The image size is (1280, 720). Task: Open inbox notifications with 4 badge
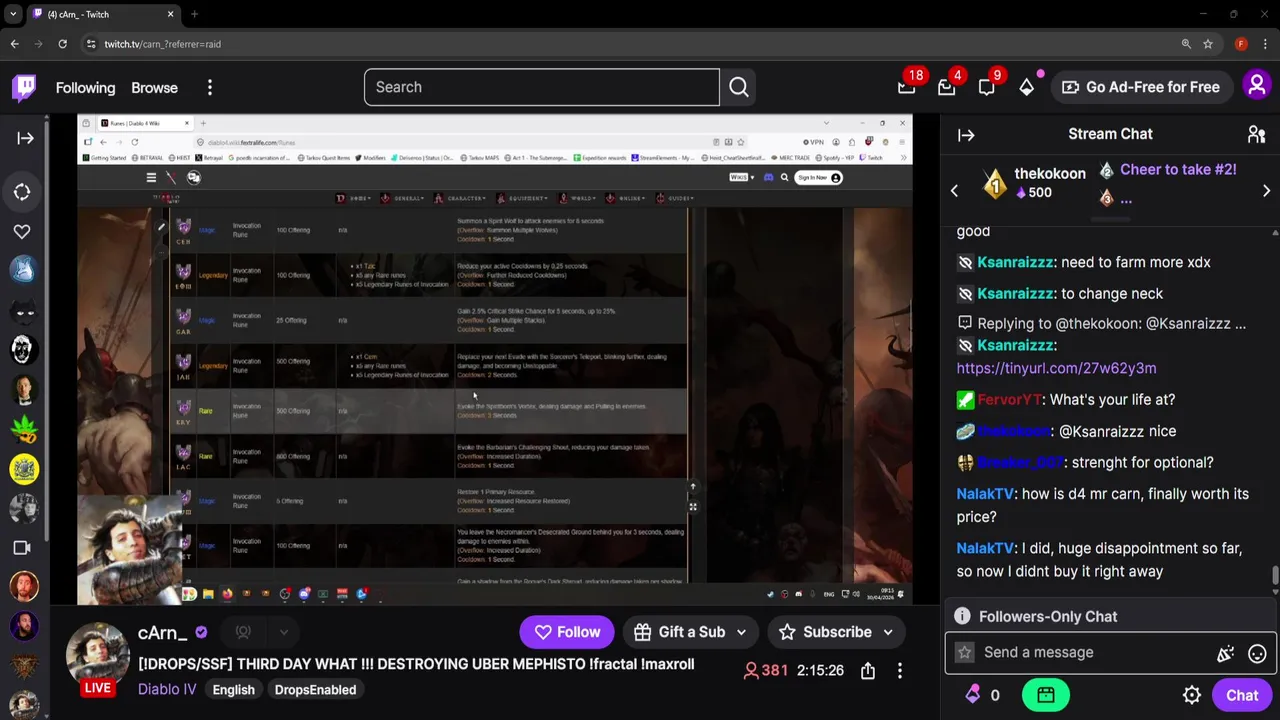pyautogui.click(x=947, y=87)
